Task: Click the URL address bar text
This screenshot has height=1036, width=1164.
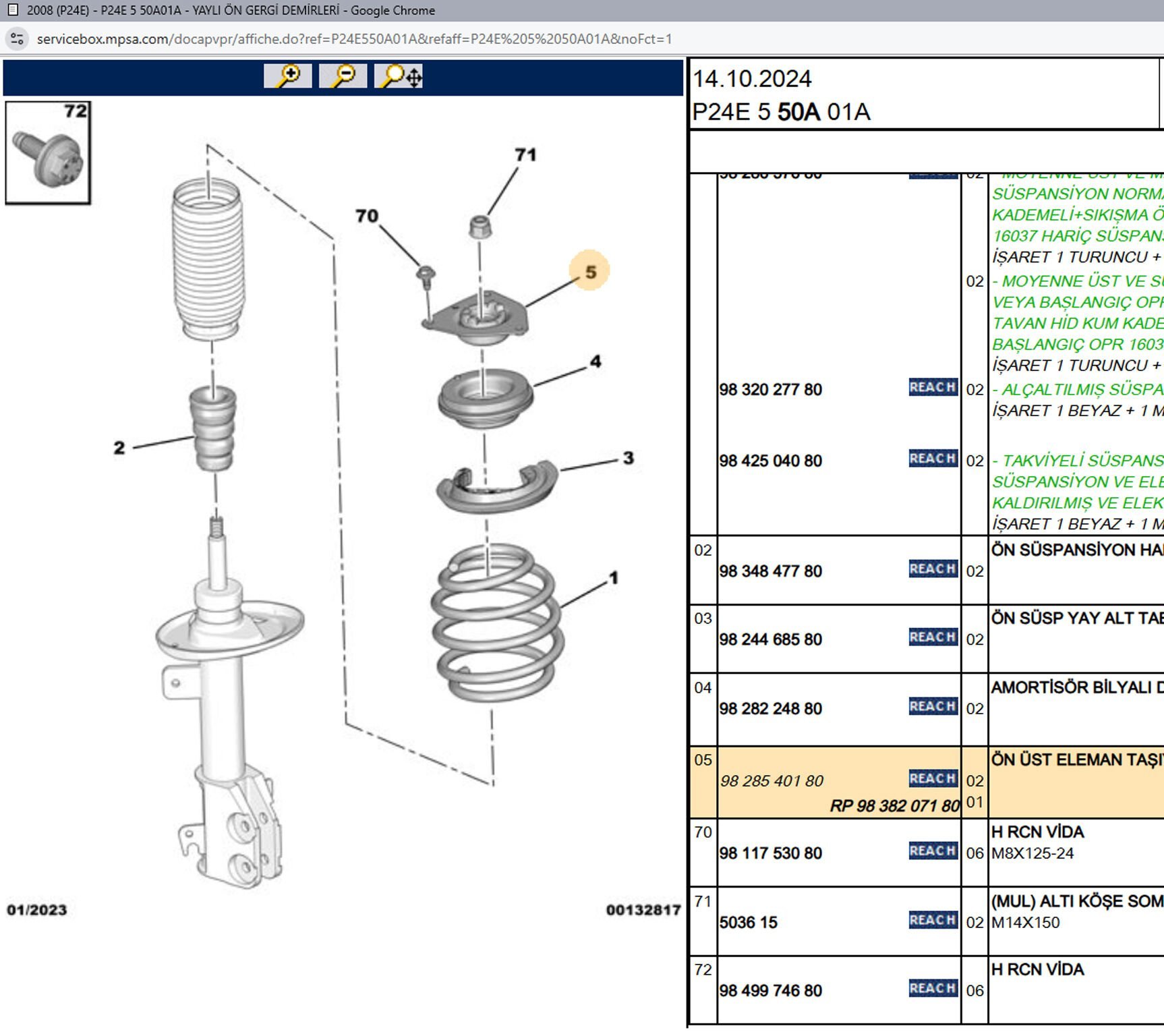Action: click(x=354, y=39)
